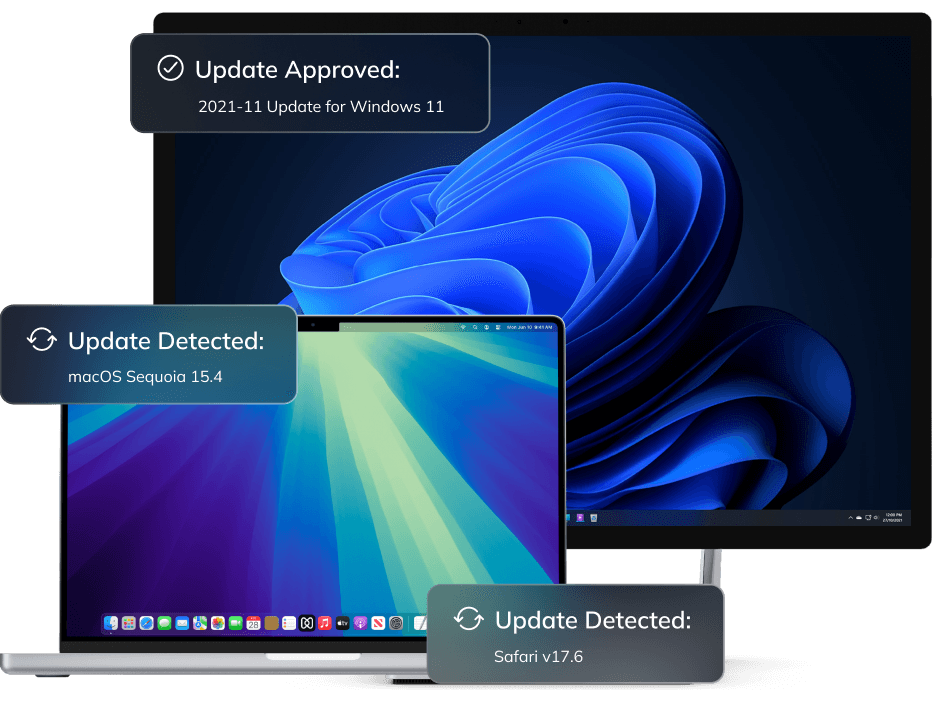This screenshot has width=934, height=712.
Task: Click the refresh icon on Safari v17.6 notification
Action: 467,620
